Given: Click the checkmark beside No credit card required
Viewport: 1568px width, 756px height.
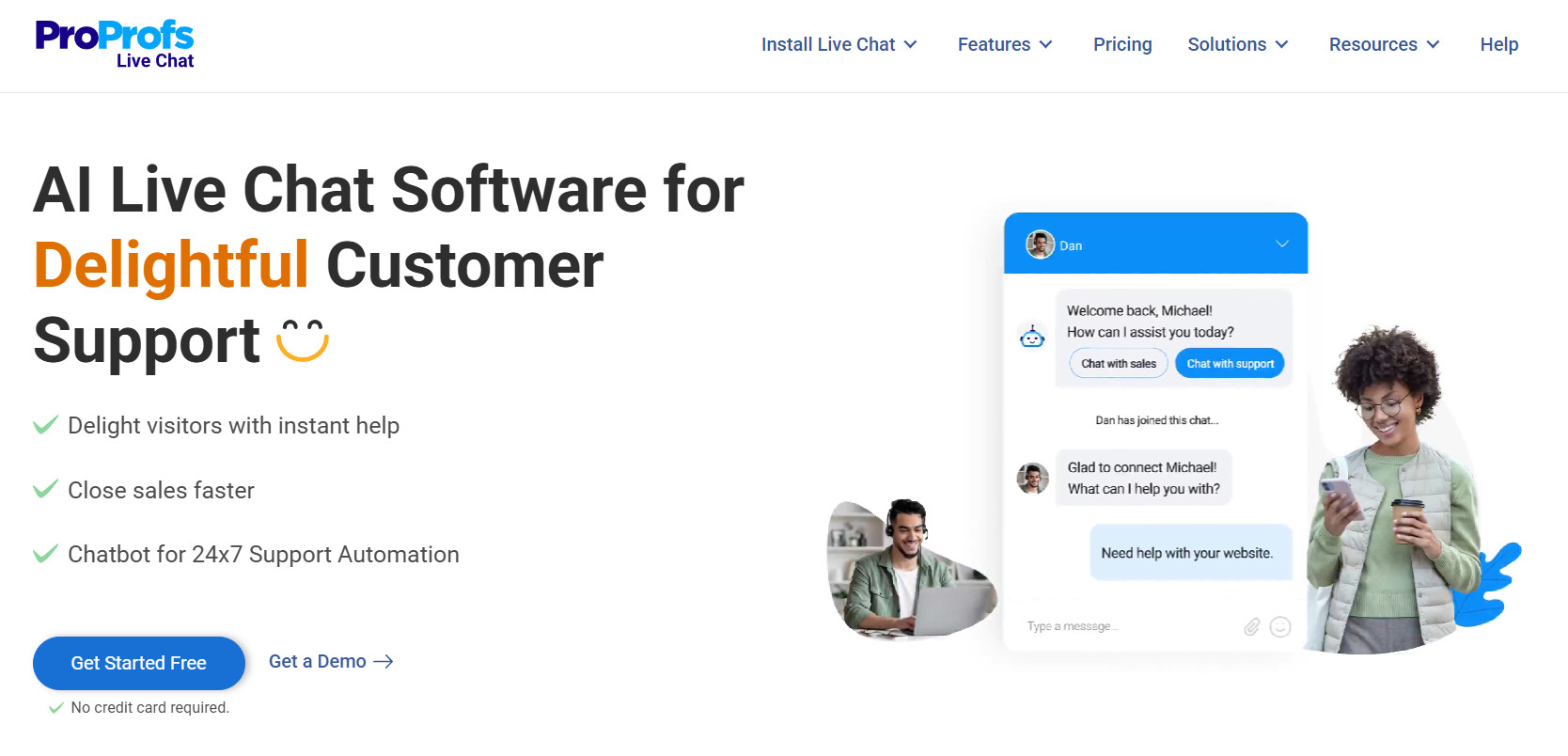Looking at the screenshot, I should (56, 707).
